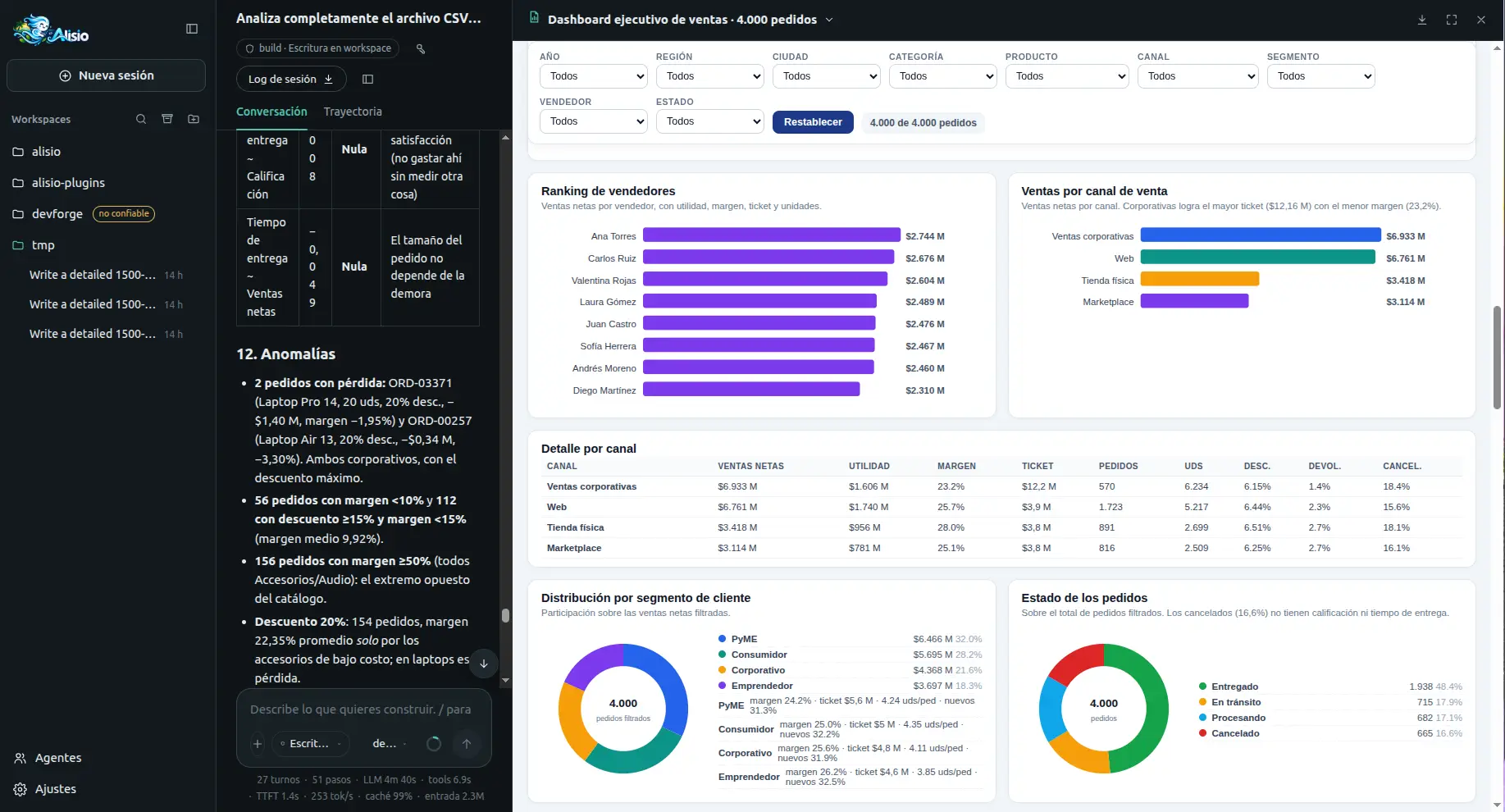The width and height of the screenshot is (1505, 812).
Task: Start a Nueva sesión
Action: 106,75
